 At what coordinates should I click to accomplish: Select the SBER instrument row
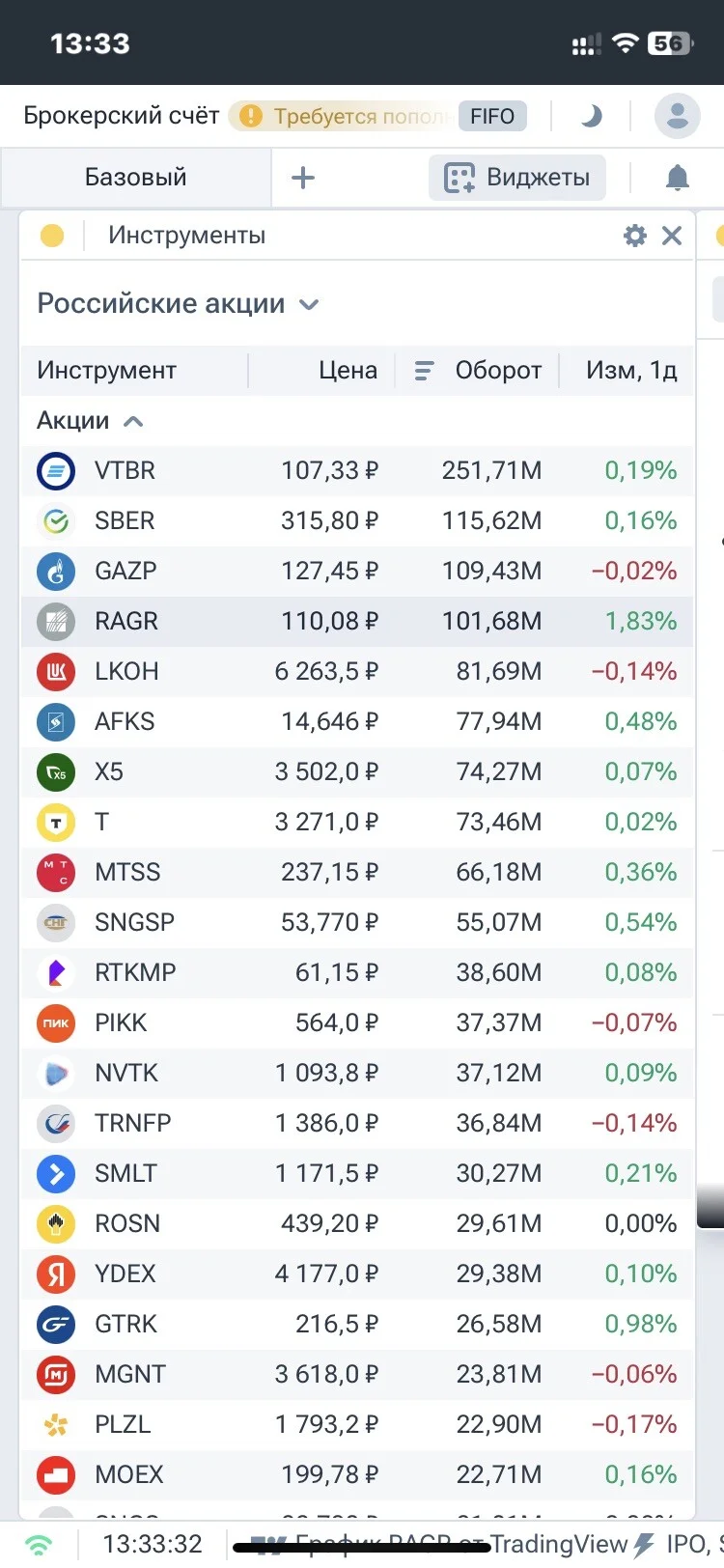pos(357,521)
